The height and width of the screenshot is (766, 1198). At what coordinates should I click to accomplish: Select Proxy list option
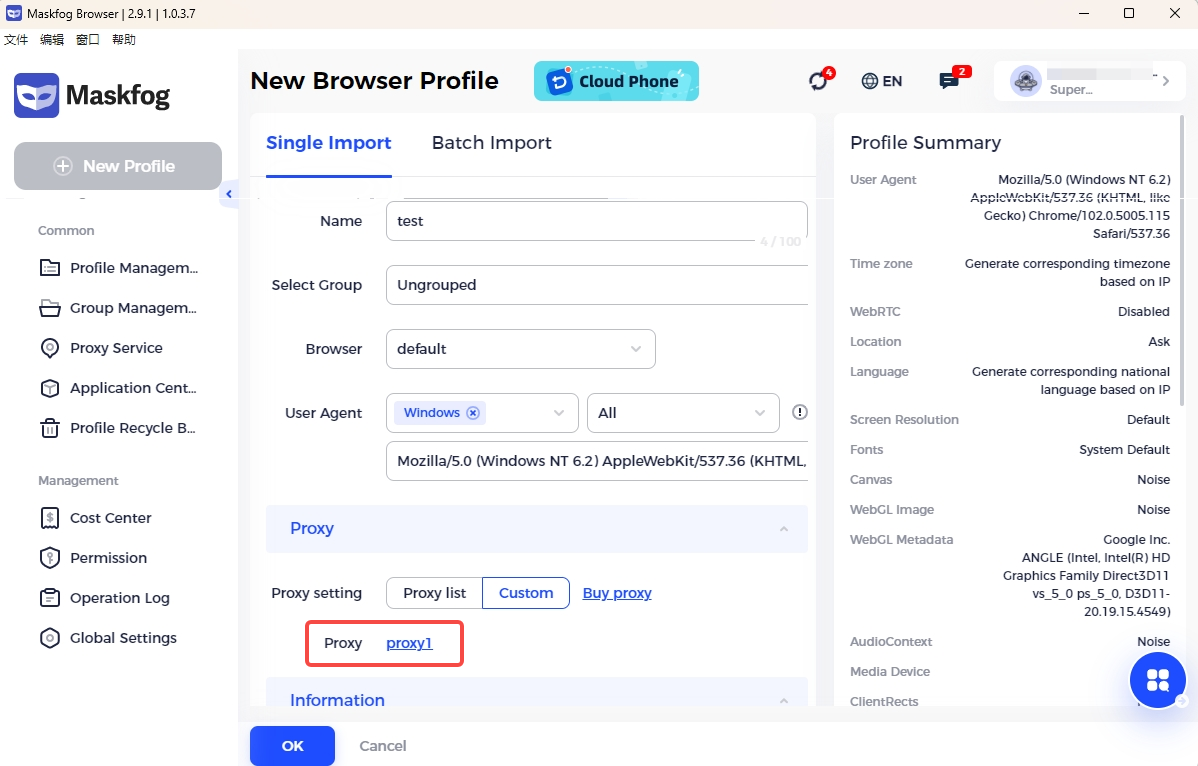tap(434, 593)
